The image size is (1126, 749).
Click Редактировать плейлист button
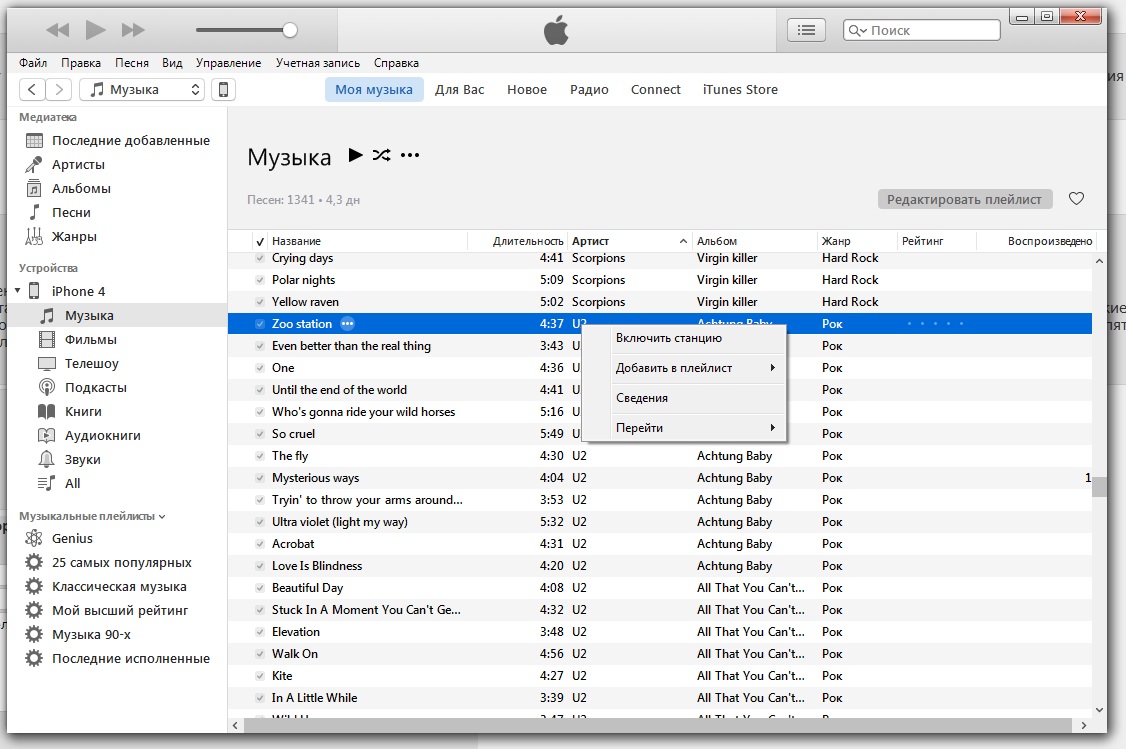964,200
